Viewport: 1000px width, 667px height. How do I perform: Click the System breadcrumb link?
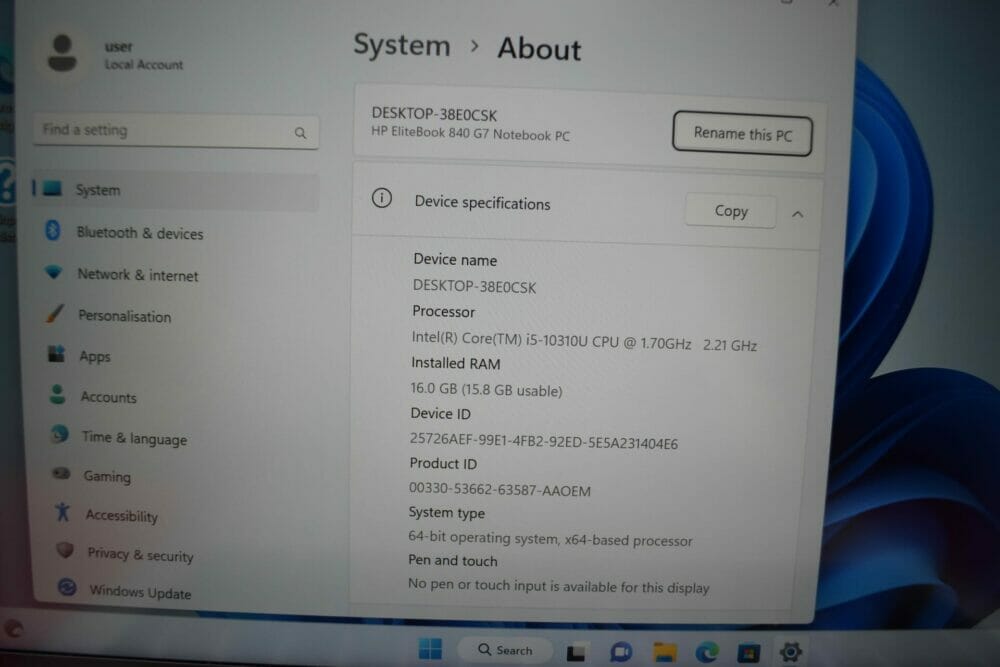[402, 45]
